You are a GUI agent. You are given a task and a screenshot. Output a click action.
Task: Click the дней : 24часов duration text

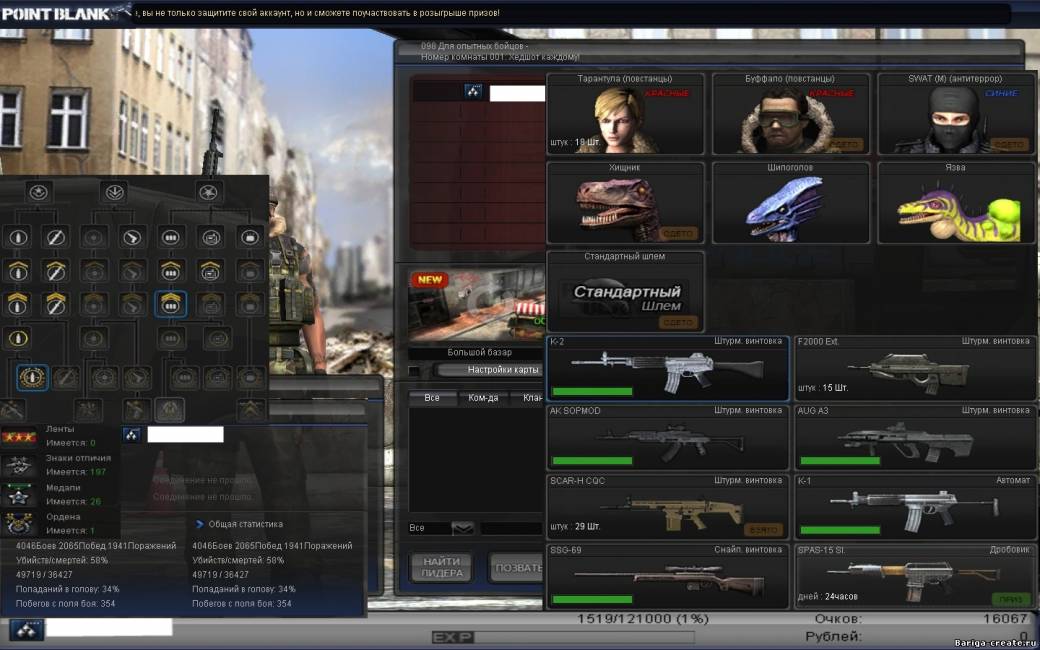(x=829, y=596)
